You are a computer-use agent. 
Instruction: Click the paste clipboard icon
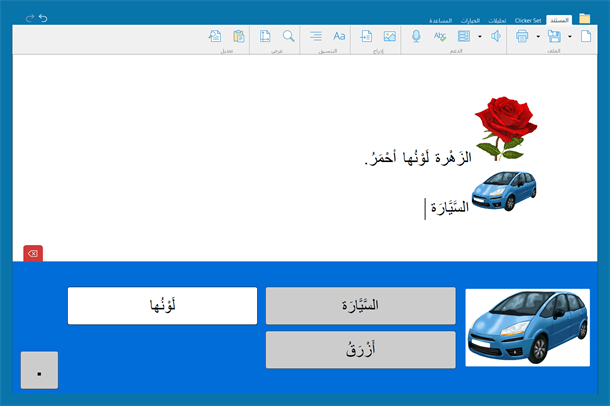click(x=238, y=36)
